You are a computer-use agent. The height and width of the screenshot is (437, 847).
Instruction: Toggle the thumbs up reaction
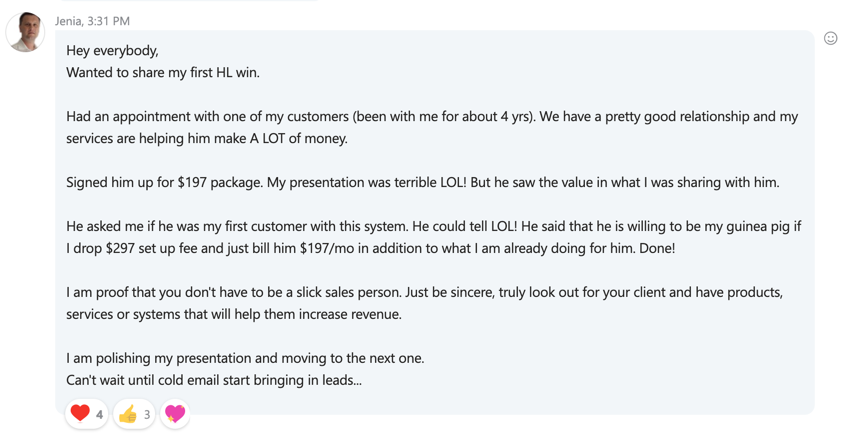128,414
